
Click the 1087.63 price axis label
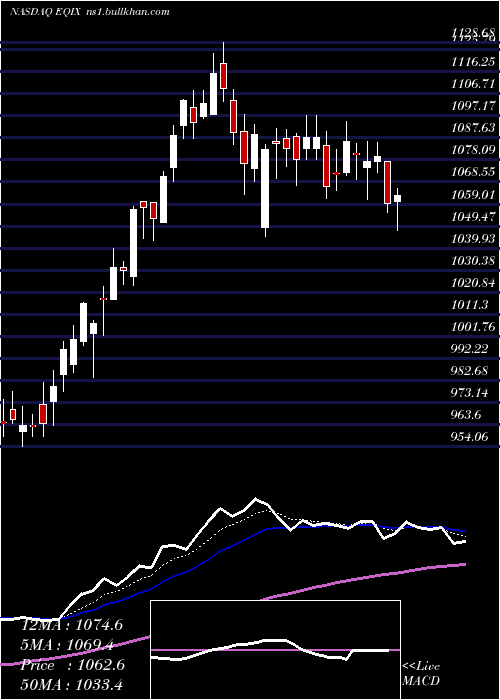(473, 128)
